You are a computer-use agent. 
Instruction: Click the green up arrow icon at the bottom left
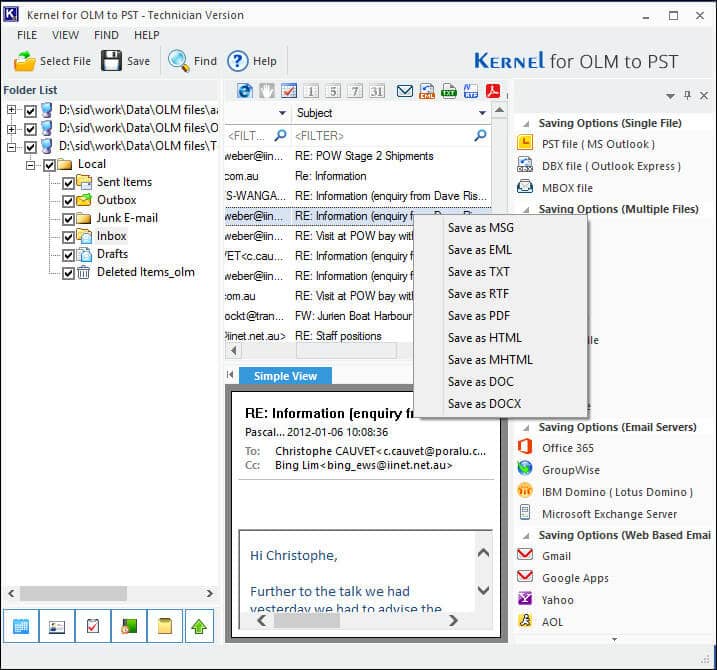pyautogui.click(x=199, y=626)
